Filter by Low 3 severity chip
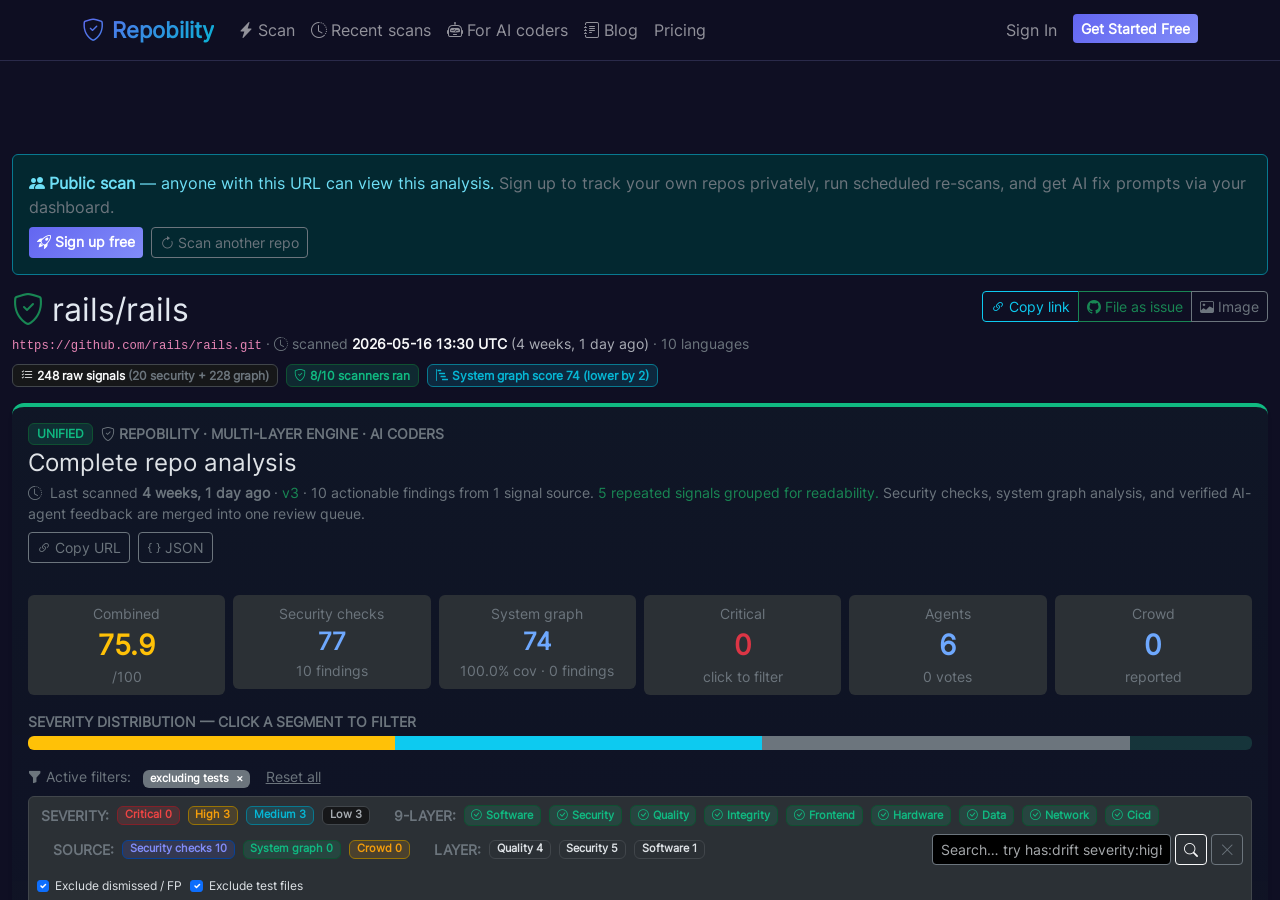The height and width of the screenshot is (900, 1280). (x=346, y=815)
